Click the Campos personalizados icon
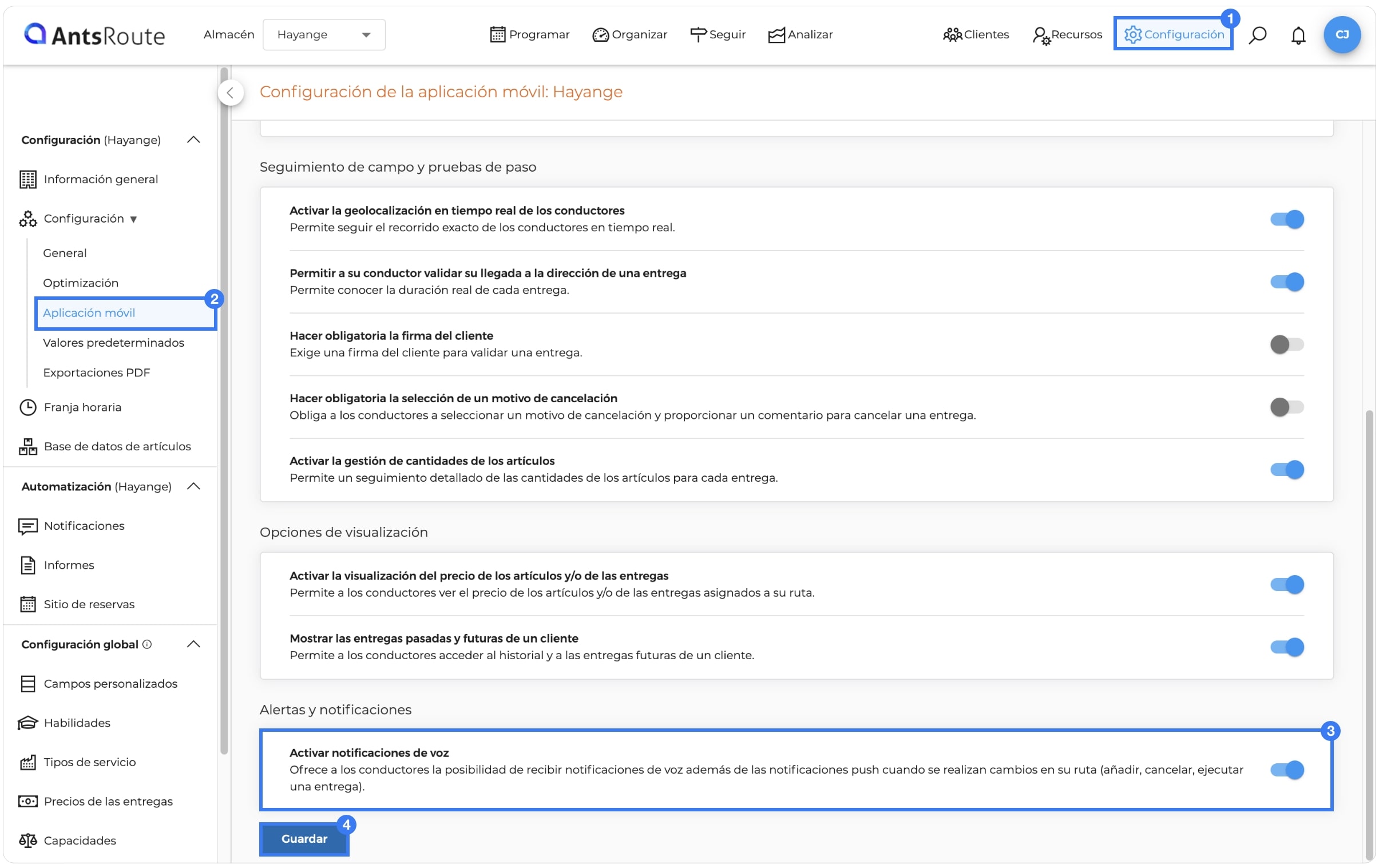Screen dimensions: 1379x868 [27, 683]
